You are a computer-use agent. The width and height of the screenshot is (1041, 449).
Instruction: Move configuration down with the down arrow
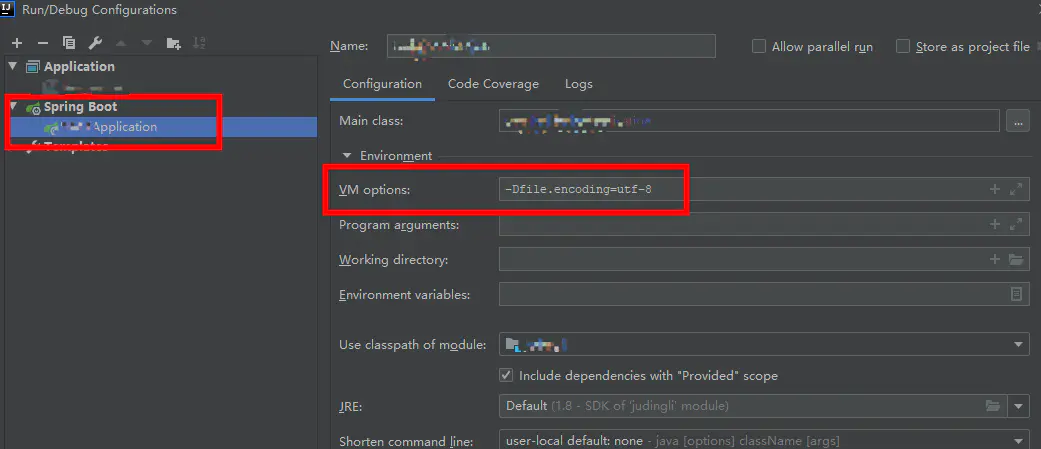click(147, 43)
